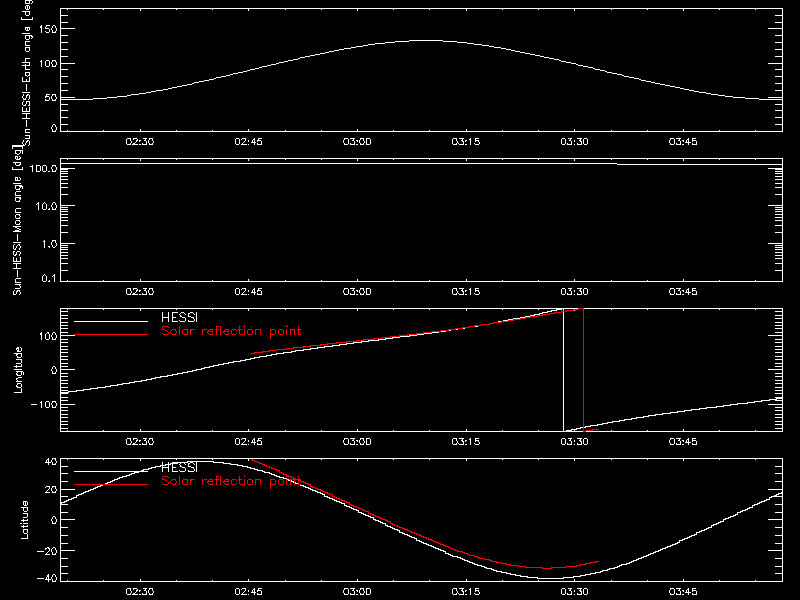800x600 pixels.
Task: Select HESSI legend label in Longitude plot
Action: tap(180, 317)
